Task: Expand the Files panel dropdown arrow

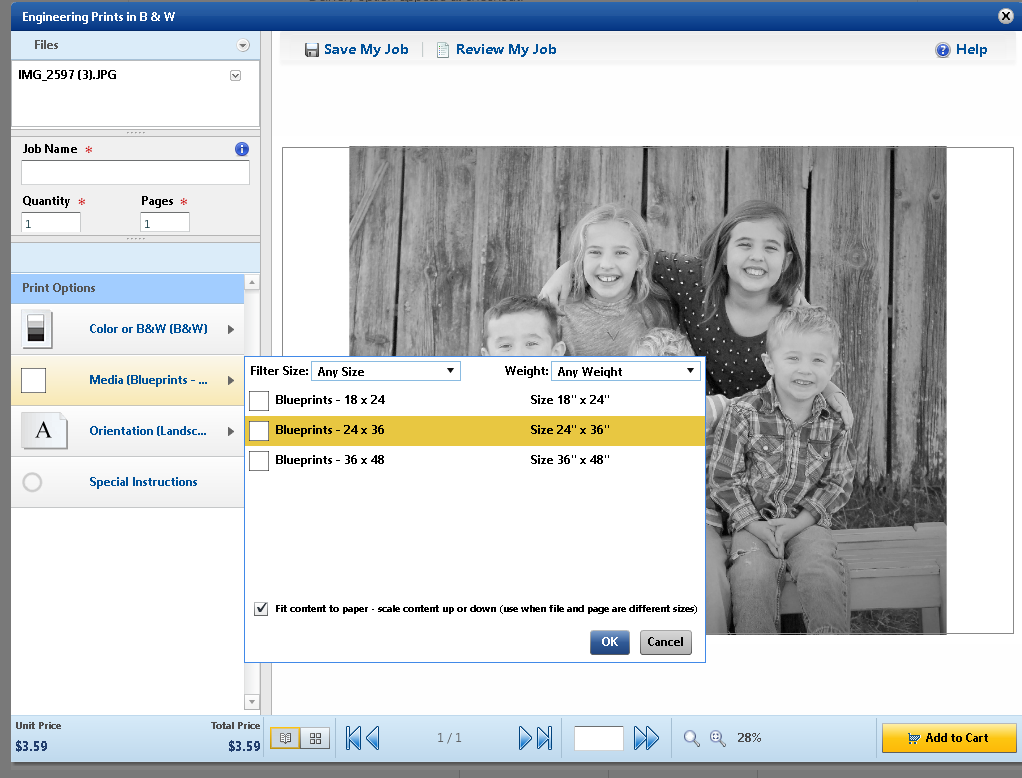Action: click(242, 46)
